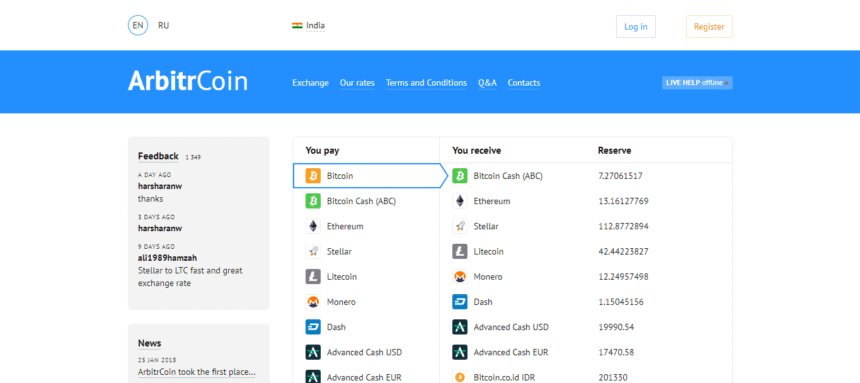Click feedback comment 'thanks'

click(x=150, y=199)
